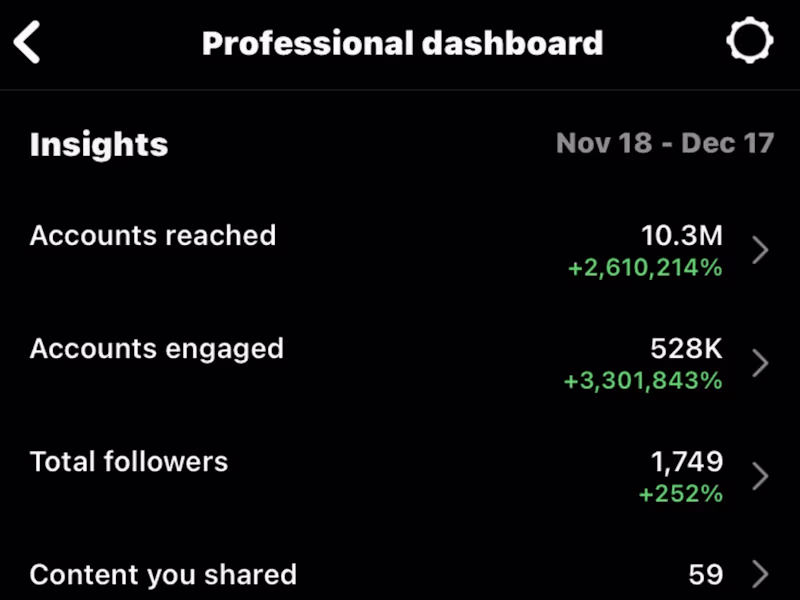This screenshot has width=800, height=600.
Task: Click the +252% follower growth figure
Action: [680, 493]
